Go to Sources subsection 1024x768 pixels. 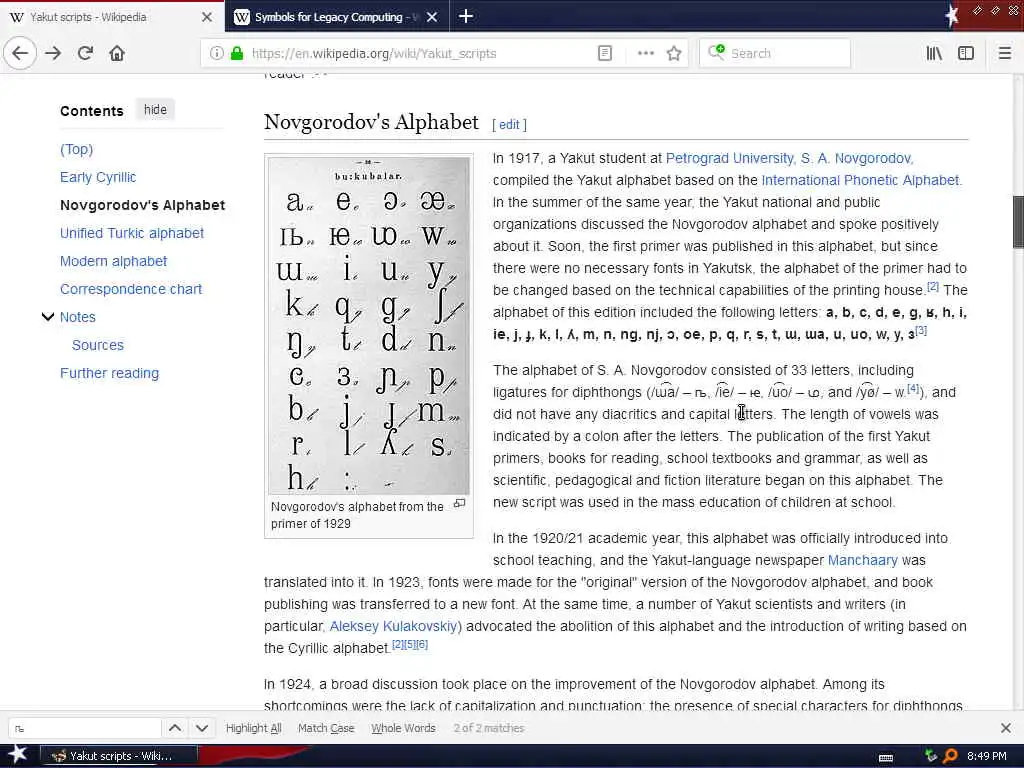97,345
